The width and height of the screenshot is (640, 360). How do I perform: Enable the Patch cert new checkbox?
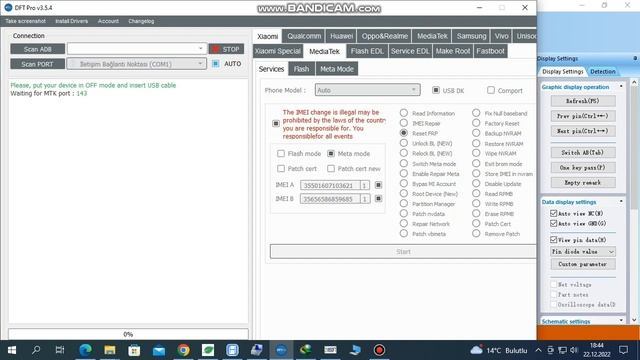[x=331, y=168]
